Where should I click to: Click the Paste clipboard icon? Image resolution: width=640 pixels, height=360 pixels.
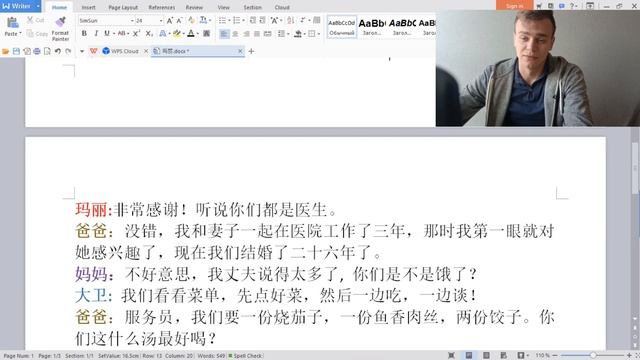click(x=12, y=22)
